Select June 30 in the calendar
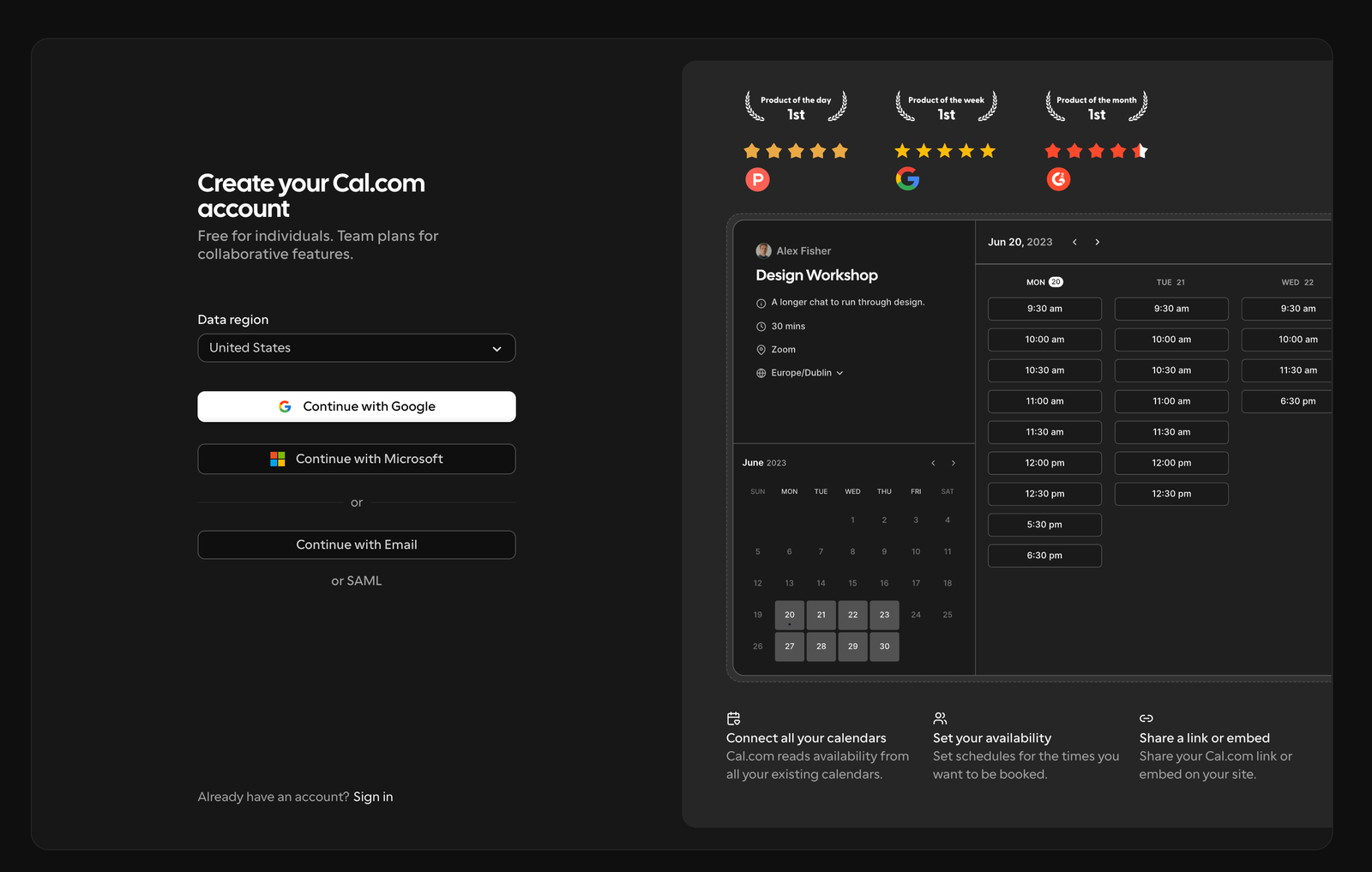The height and width of the screenshot is (872, 1372). (885, 646)
